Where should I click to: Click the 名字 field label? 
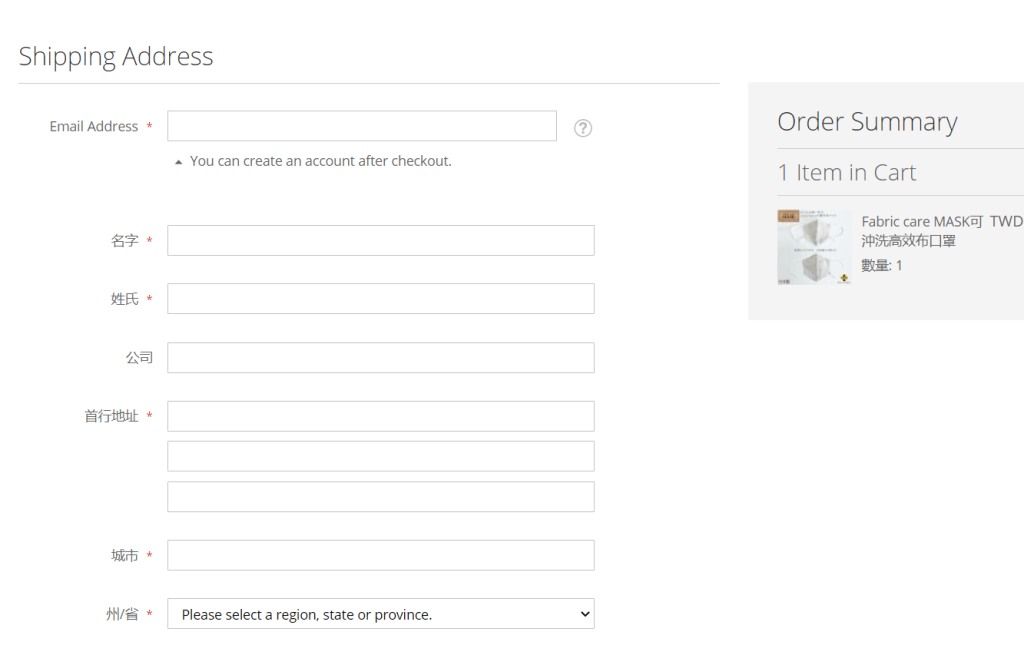click(x=125, y=241)
